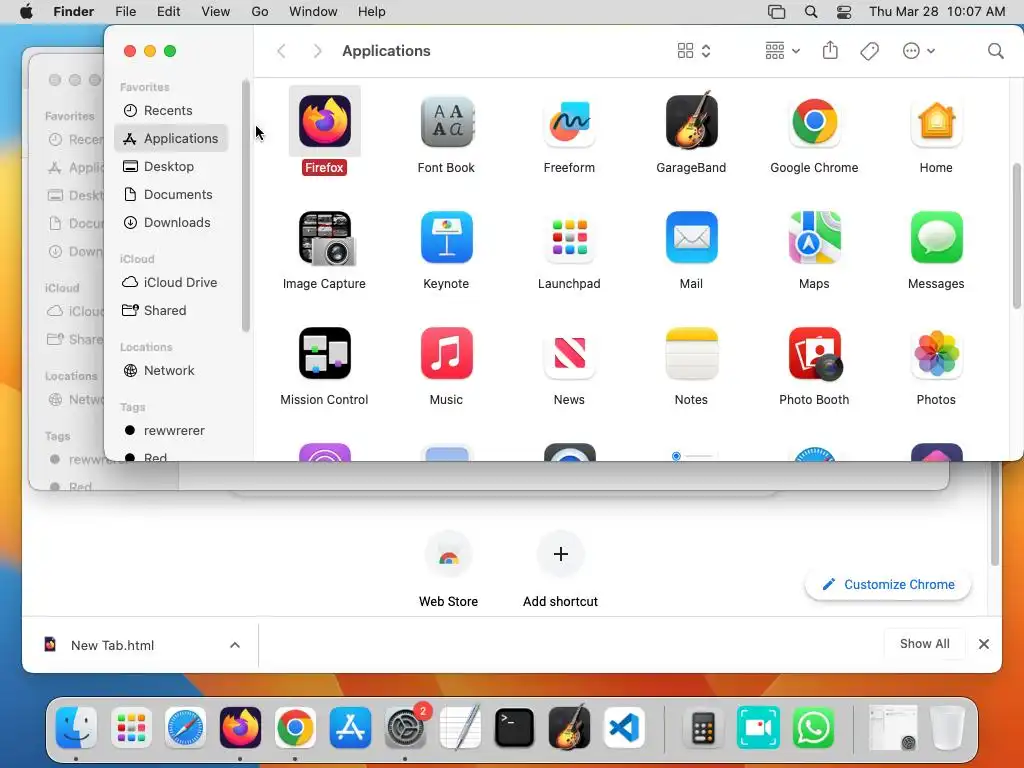
Task: Open Safari from the Dock
Action: coord(185,728)
